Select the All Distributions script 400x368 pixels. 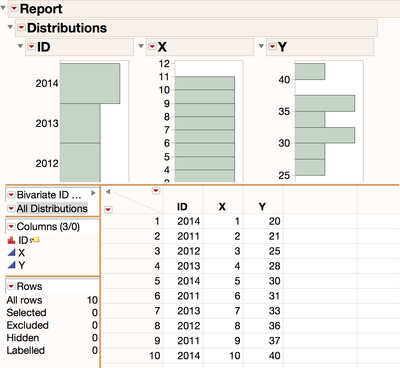tap(52, 209)
